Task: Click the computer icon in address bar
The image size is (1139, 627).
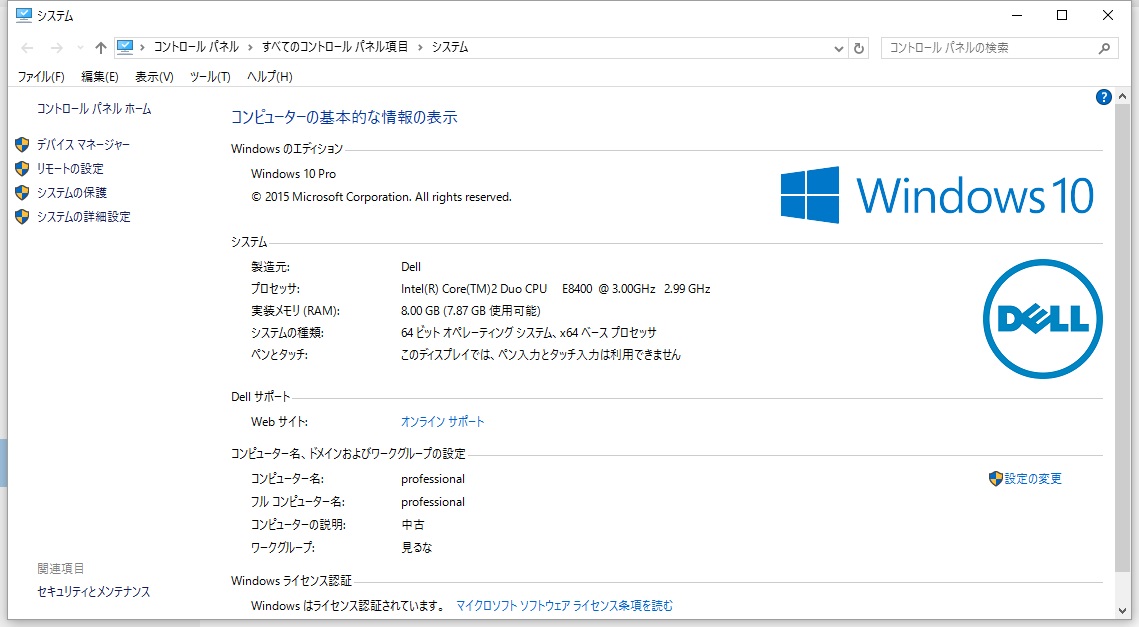Action: point(125,47)
